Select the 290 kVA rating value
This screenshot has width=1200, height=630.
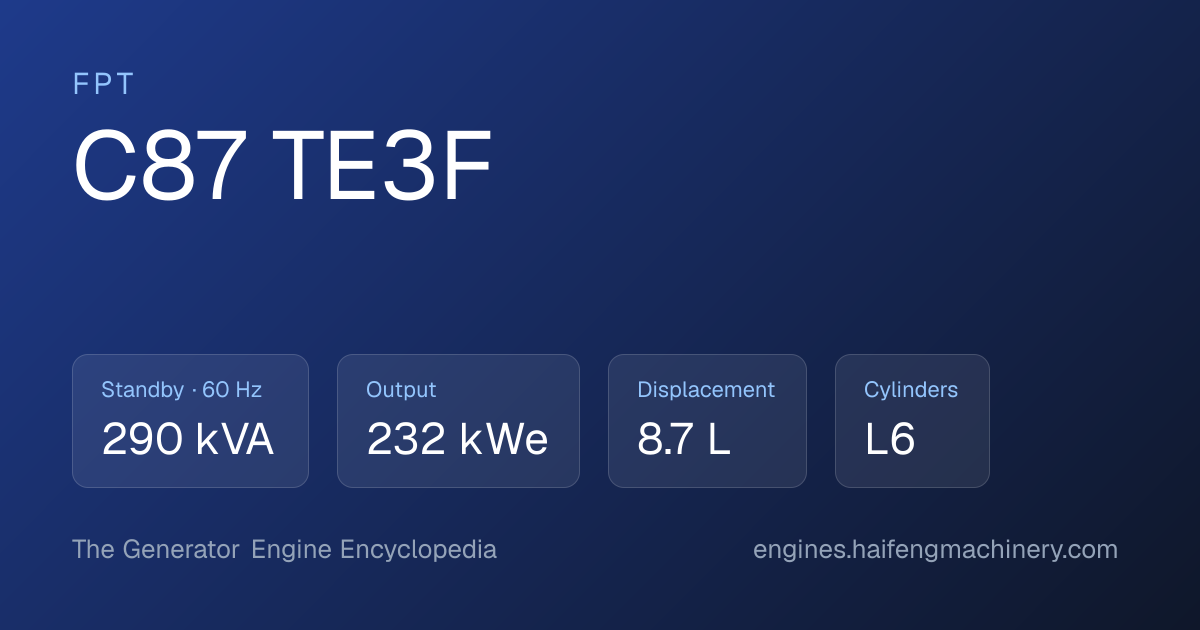coord(187,440)
